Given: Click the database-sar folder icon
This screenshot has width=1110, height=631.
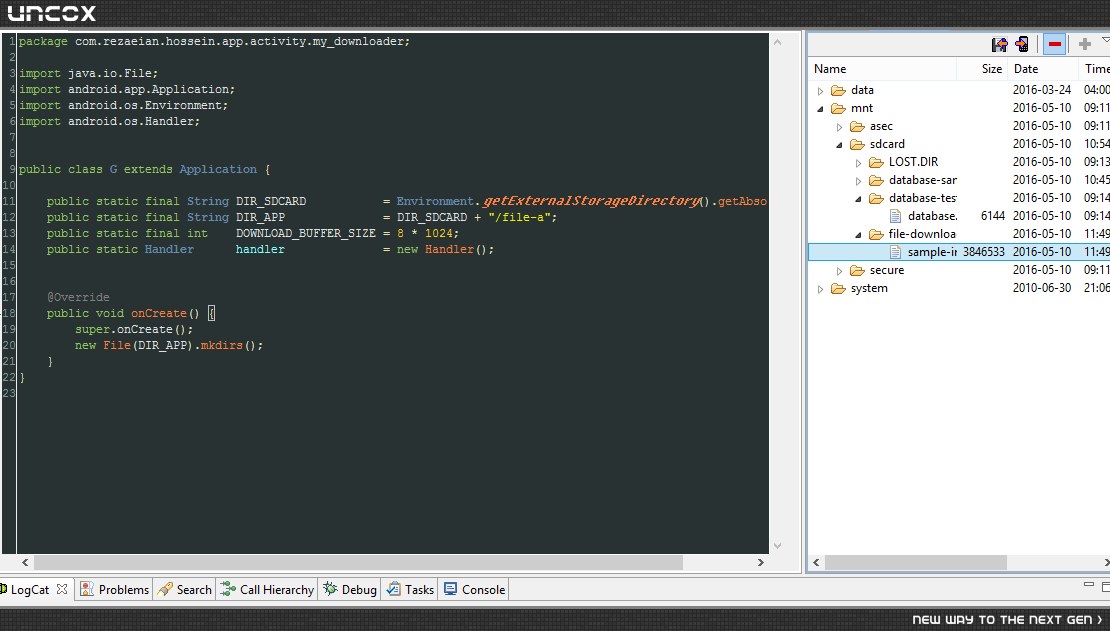Looking at the screenshot, I should (876, 181).
